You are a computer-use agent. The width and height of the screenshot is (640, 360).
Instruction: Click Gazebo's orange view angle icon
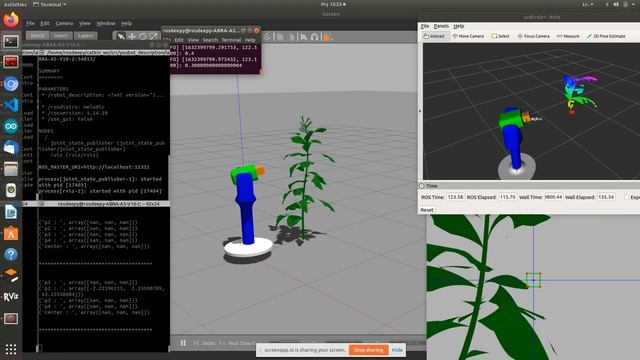pos(327,38)
